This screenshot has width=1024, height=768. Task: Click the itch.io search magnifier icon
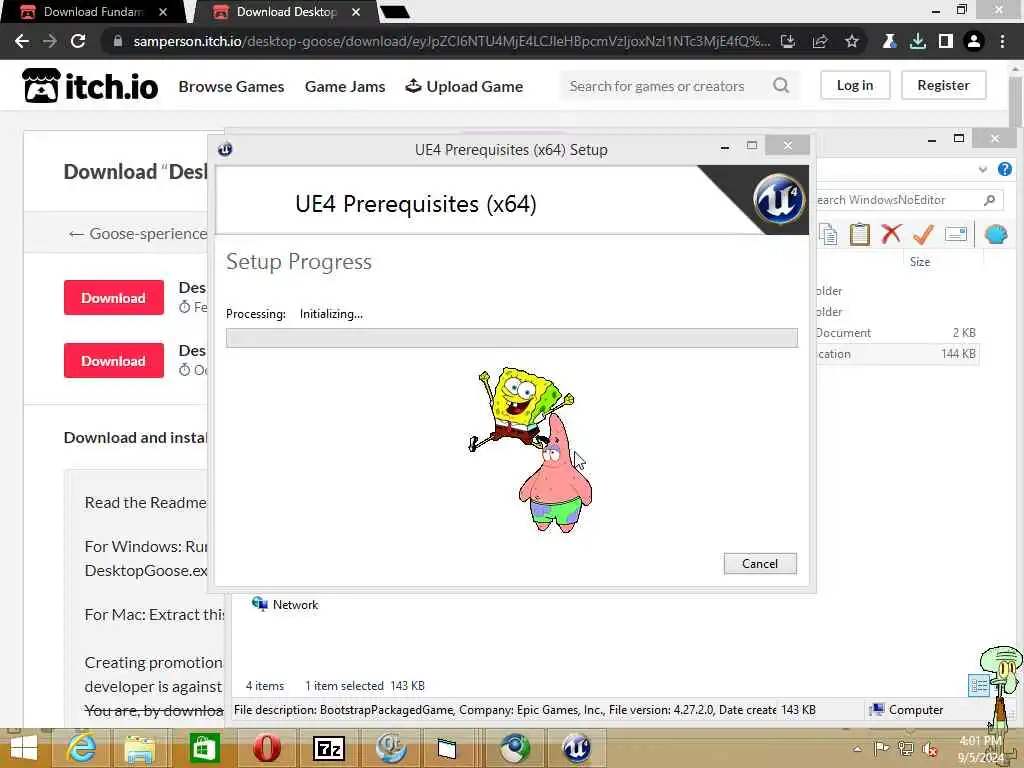[781, 86]
